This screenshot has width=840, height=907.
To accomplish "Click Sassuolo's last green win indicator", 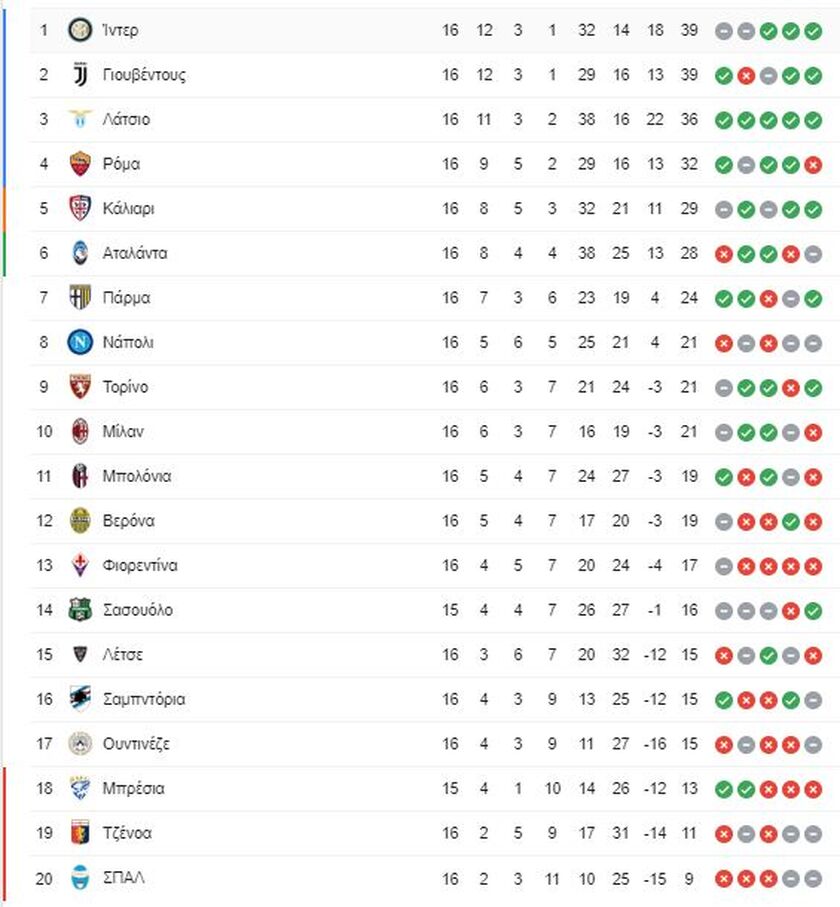I will pyautogui.click(x=813, y=611).
